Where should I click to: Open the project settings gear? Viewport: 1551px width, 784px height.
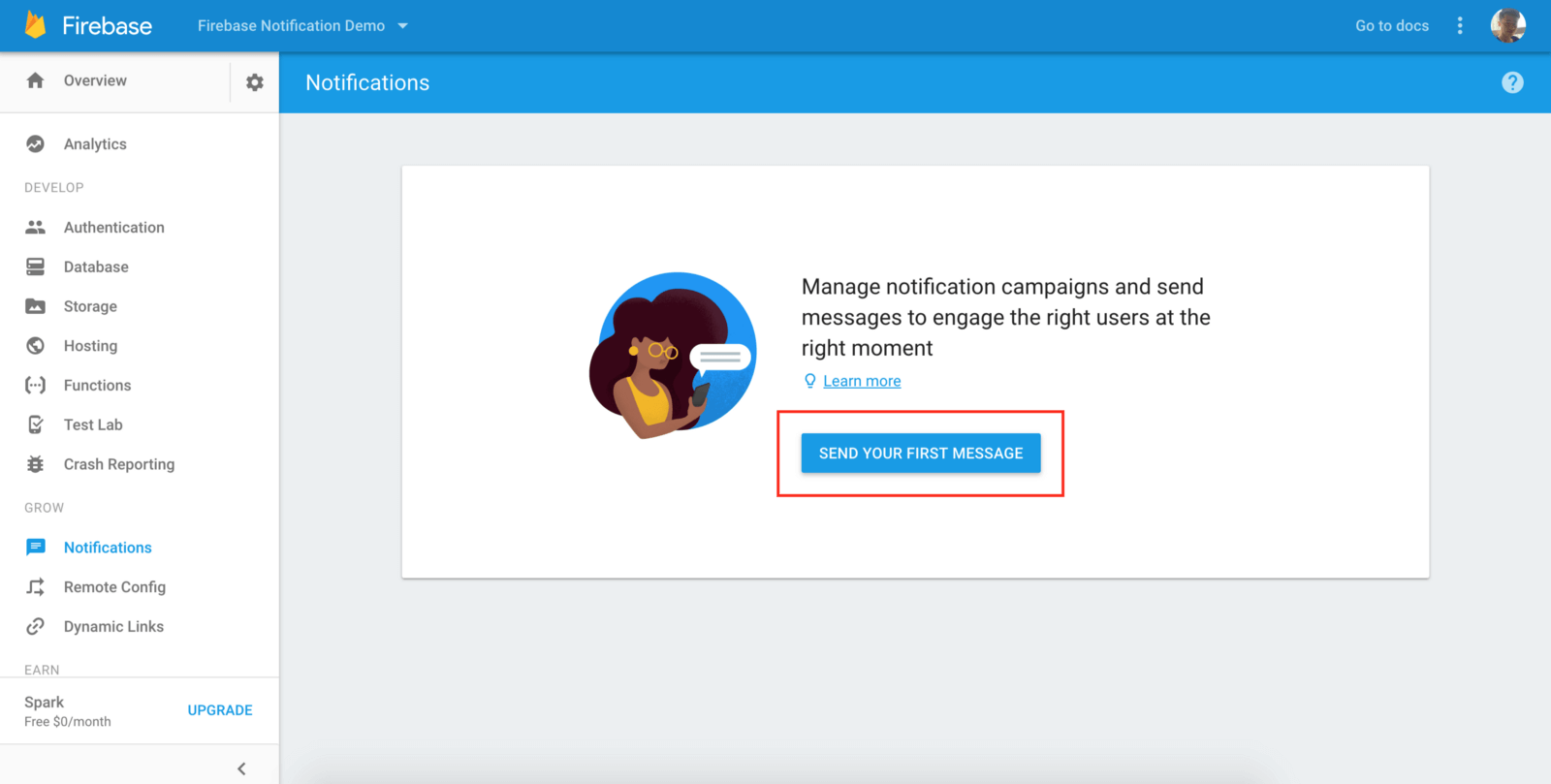coord(255,82)
